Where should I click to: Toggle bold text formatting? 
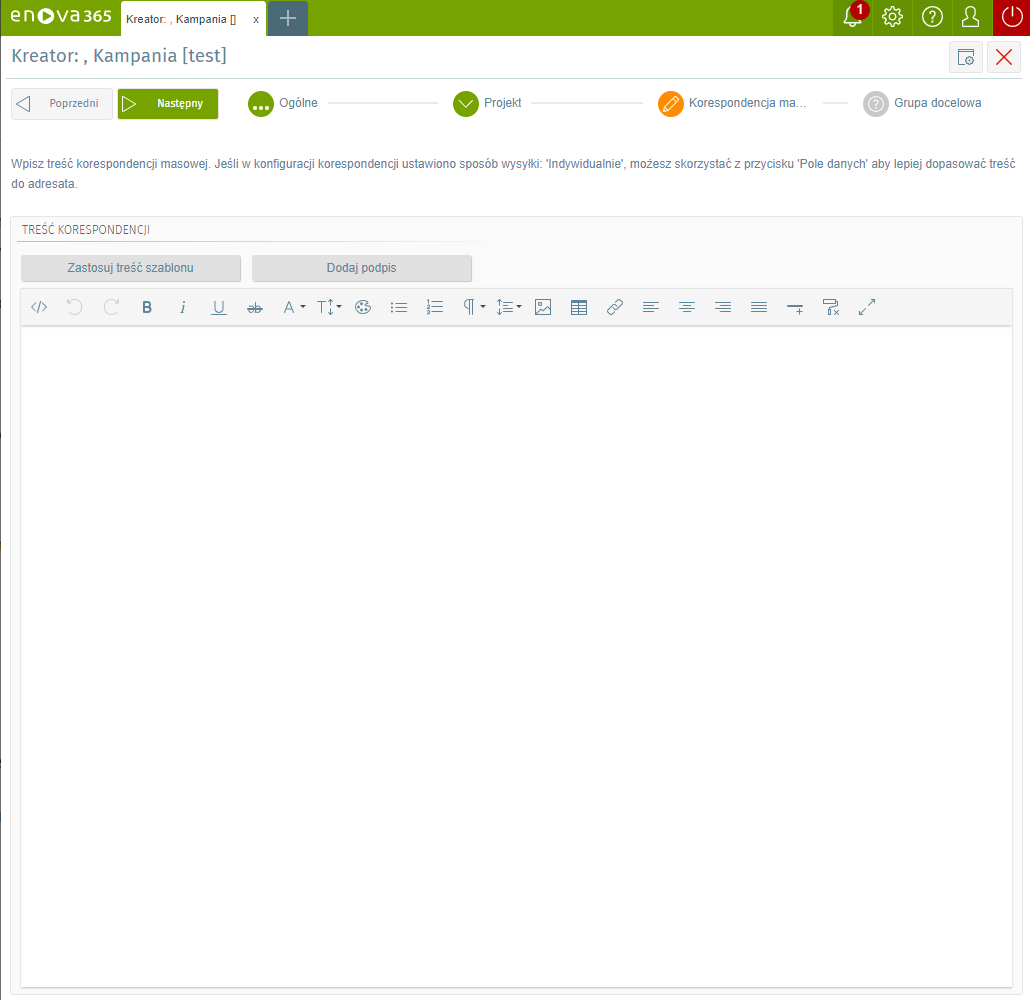[147, 308]
